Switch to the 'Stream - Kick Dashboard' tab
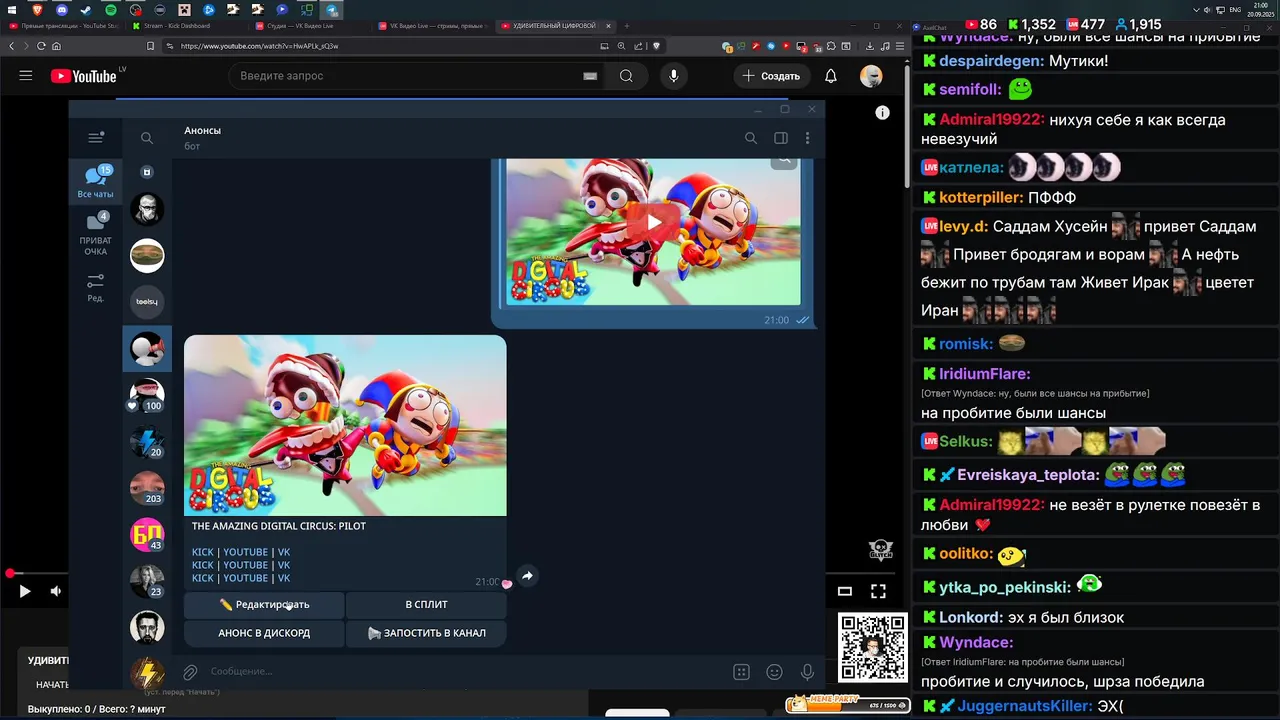 tap(190, 26)
